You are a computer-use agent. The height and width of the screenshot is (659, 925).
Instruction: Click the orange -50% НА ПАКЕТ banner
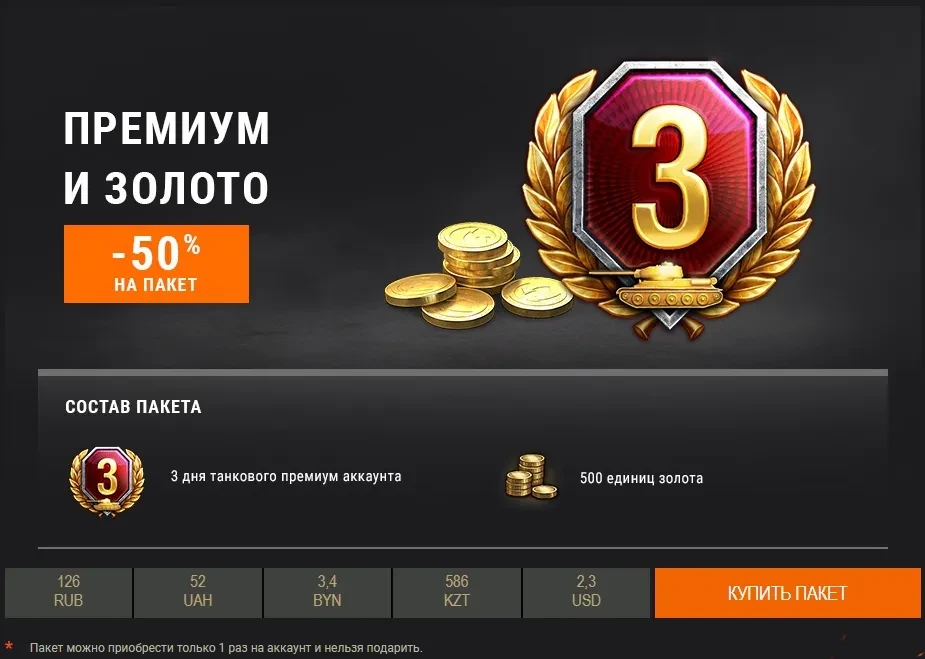pyautogui.click(x=156, y=264)
